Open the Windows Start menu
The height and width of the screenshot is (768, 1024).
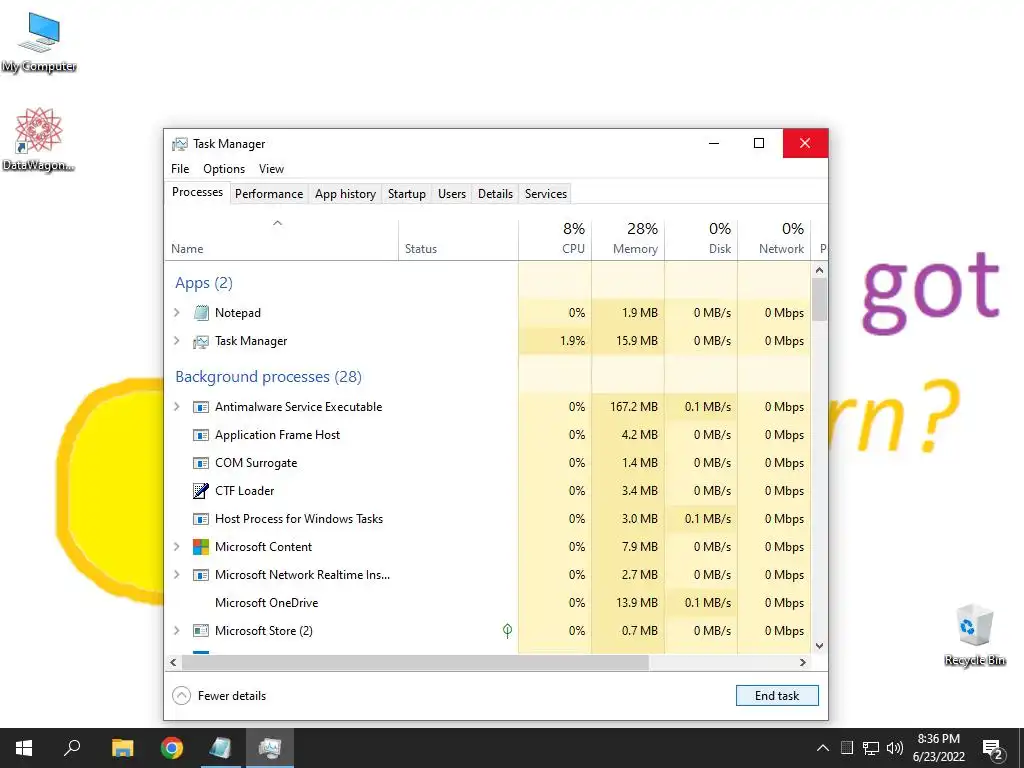tap(24, 748)
